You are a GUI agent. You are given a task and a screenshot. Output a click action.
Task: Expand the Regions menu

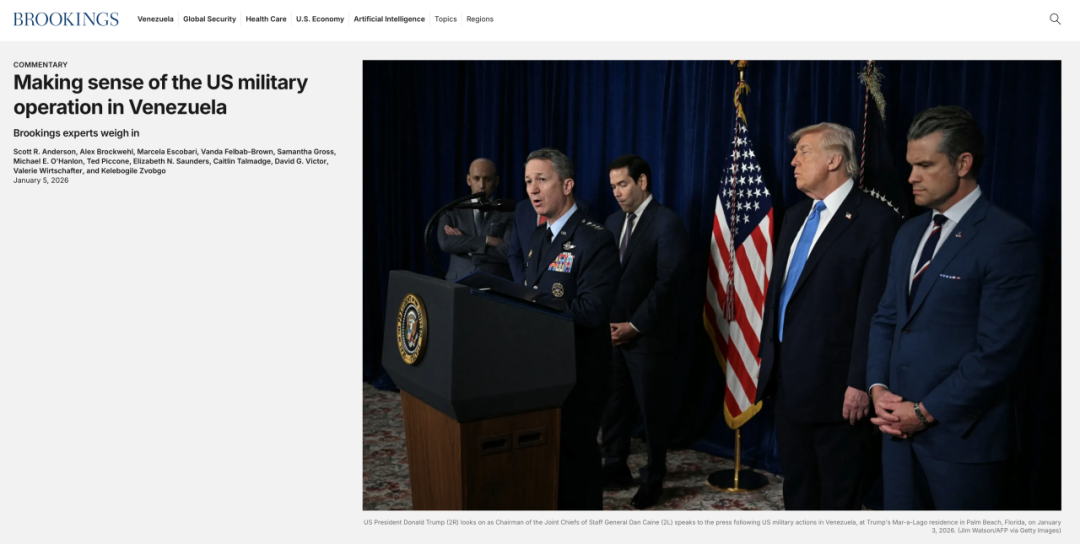click(480, 19)
